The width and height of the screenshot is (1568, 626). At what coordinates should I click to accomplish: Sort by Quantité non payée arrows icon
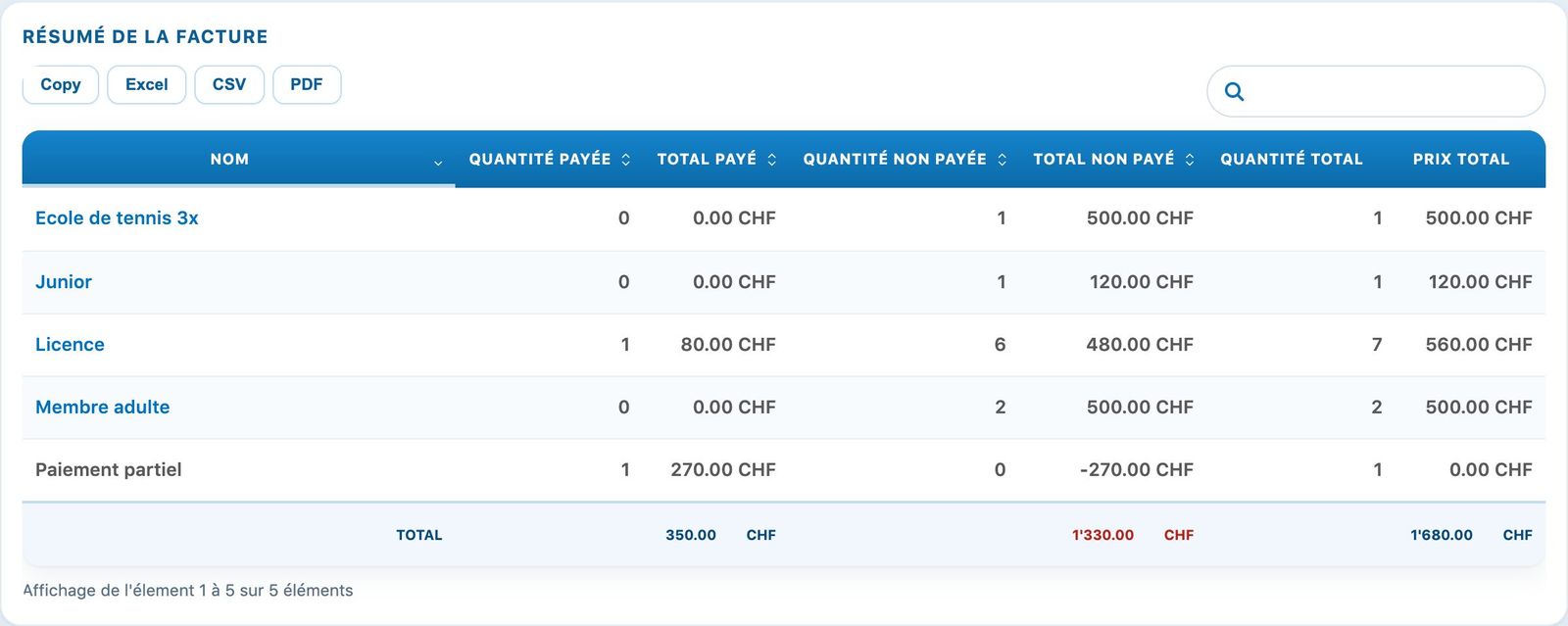click(1002, 160)
